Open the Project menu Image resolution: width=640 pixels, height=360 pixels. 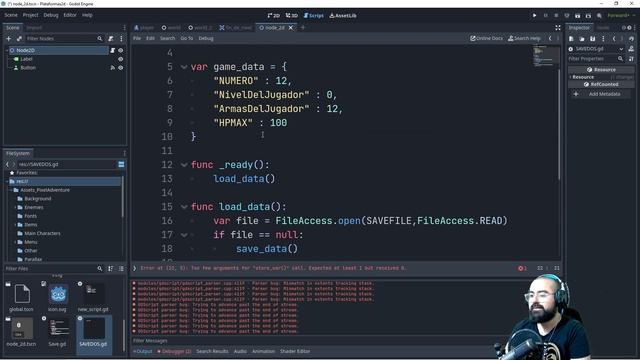(30, 15)
